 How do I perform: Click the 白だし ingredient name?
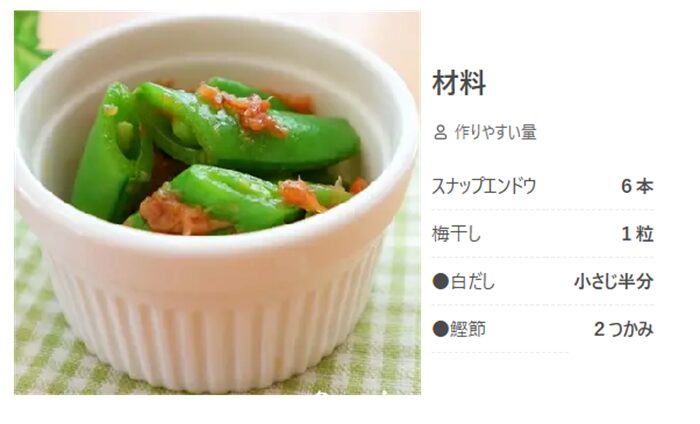click(473, 282)
